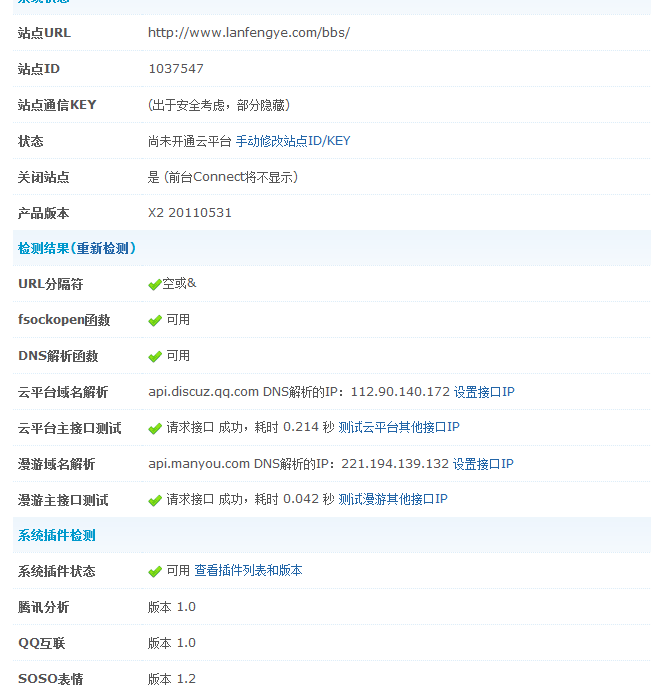
Task: Select product version X2 20110531
Action: click(189, 213)
